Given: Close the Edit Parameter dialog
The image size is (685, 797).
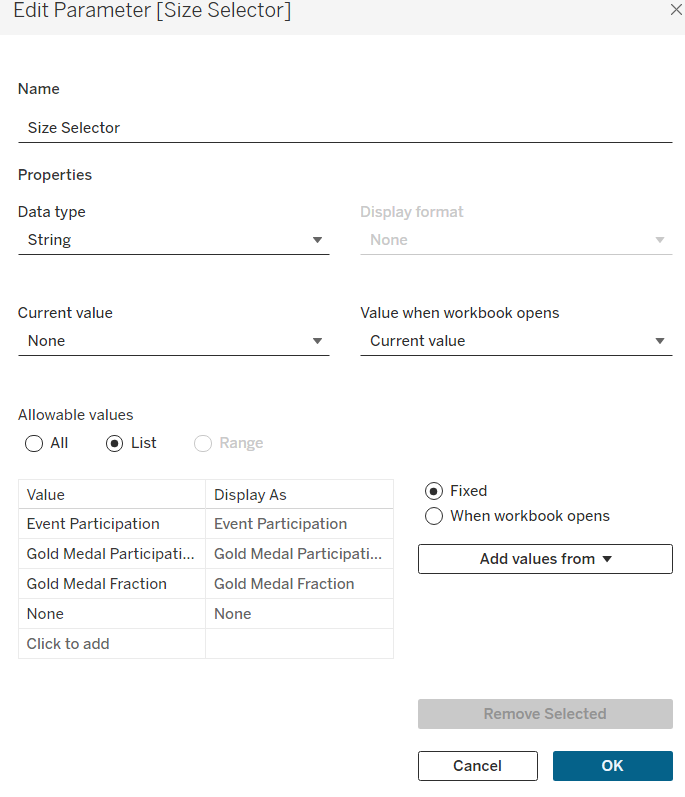Looking at the screenshot, I should (675, 10).
